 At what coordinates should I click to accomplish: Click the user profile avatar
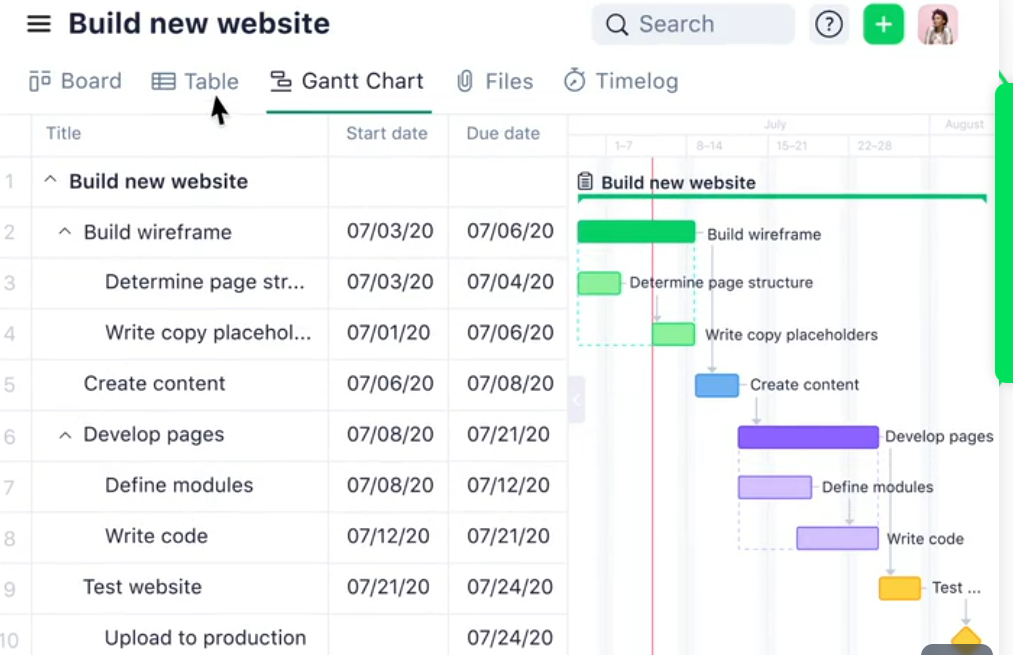tap(937, 24)
